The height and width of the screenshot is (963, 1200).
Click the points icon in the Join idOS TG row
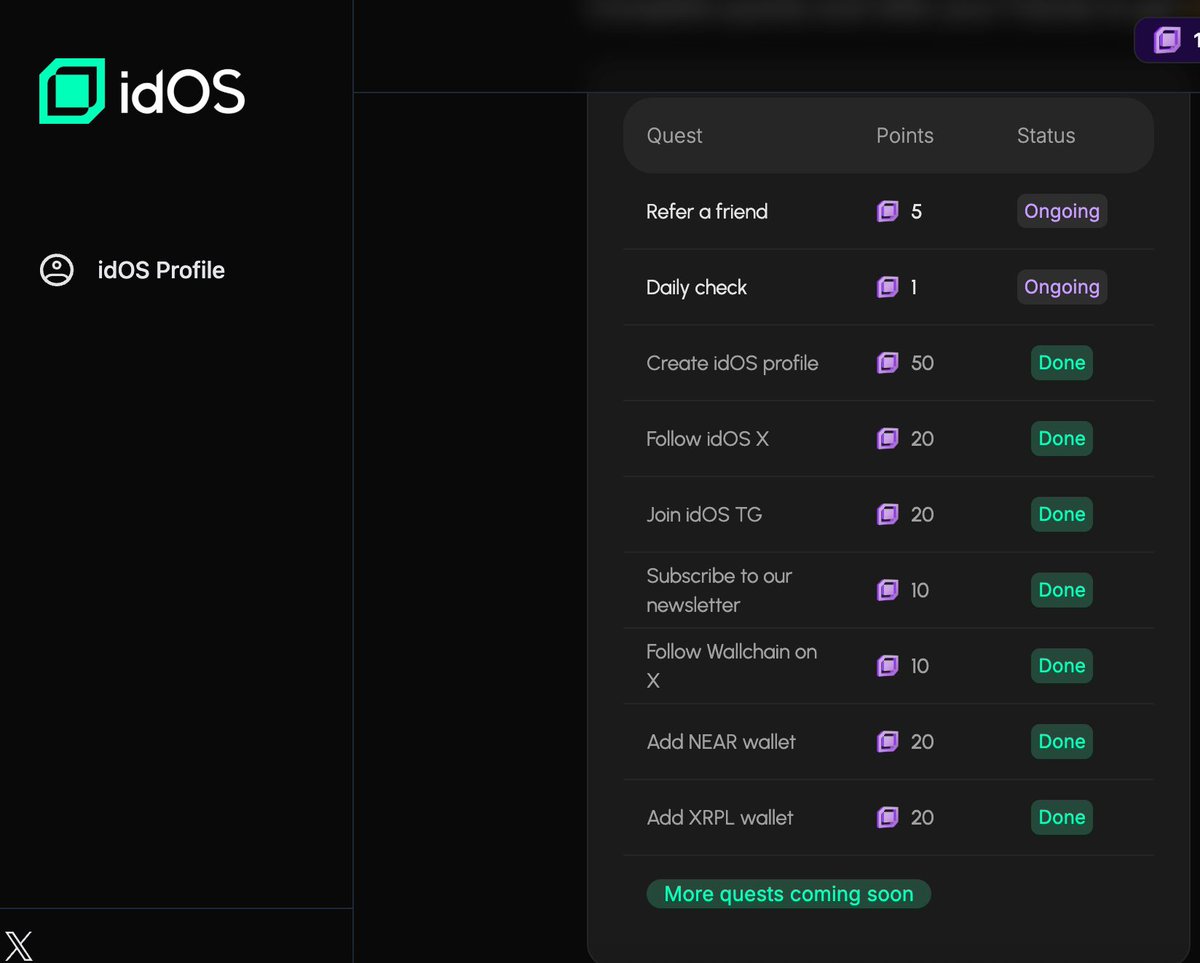(x=888, y=514)
